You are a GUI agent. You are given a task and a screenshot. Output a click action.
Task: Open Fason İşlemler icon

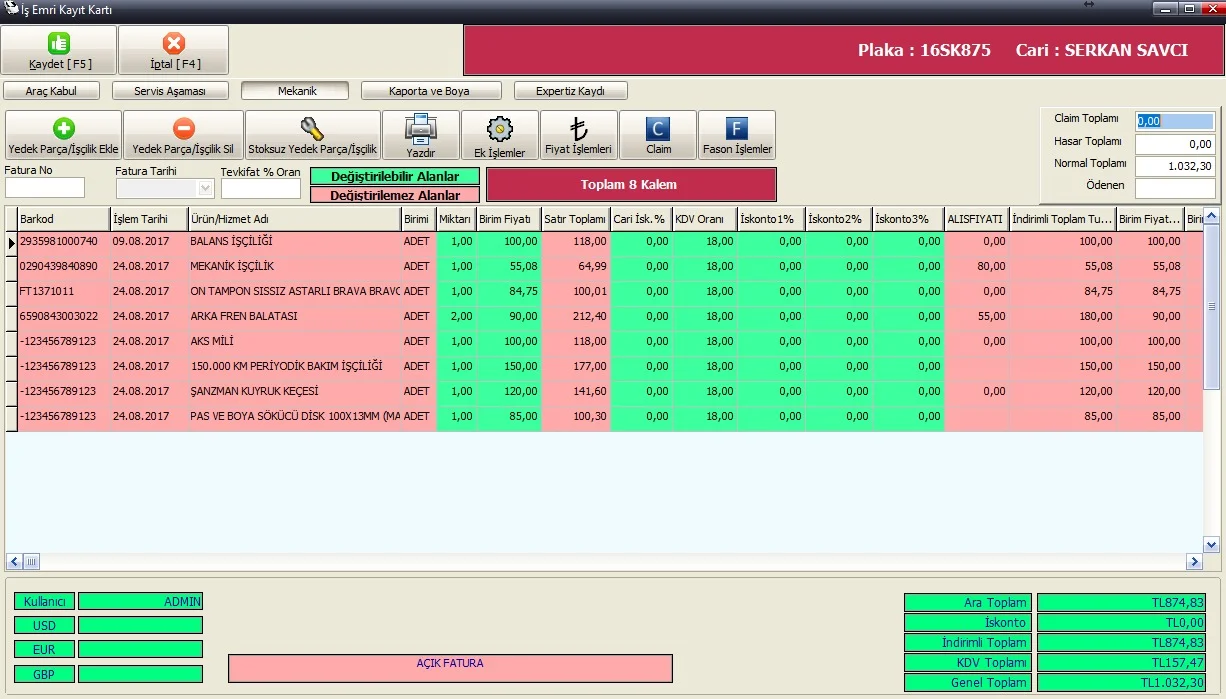737,129
